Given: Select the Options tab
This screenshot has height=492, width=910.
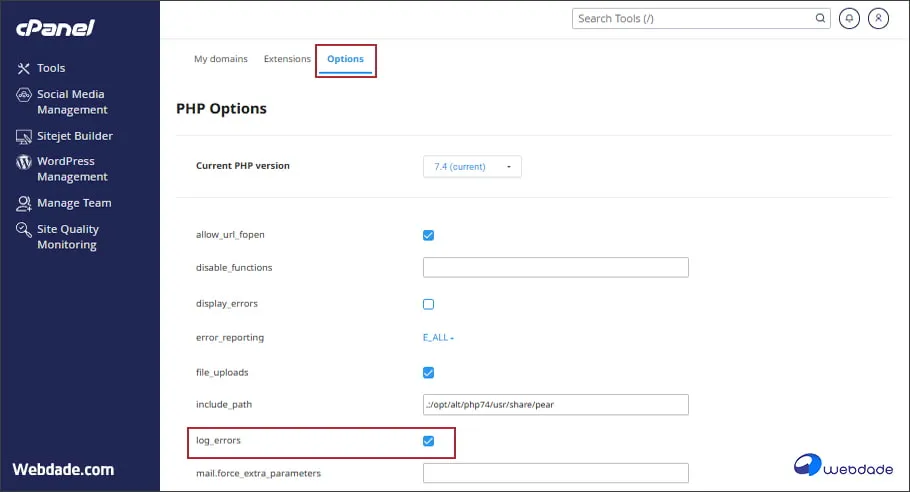Looking at the screenshot, I should point(345,59).
